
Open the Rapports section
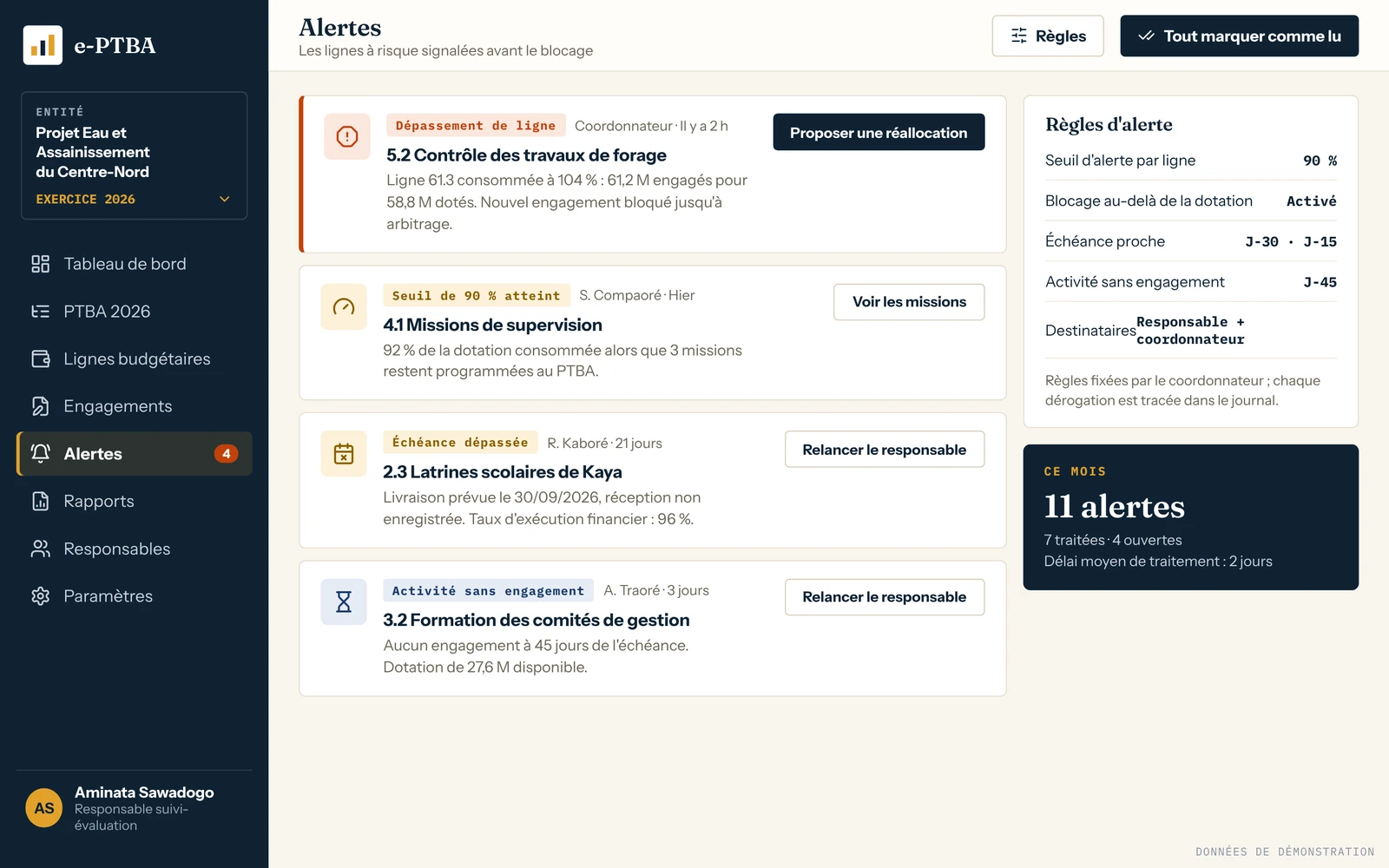tap(135, 501)
